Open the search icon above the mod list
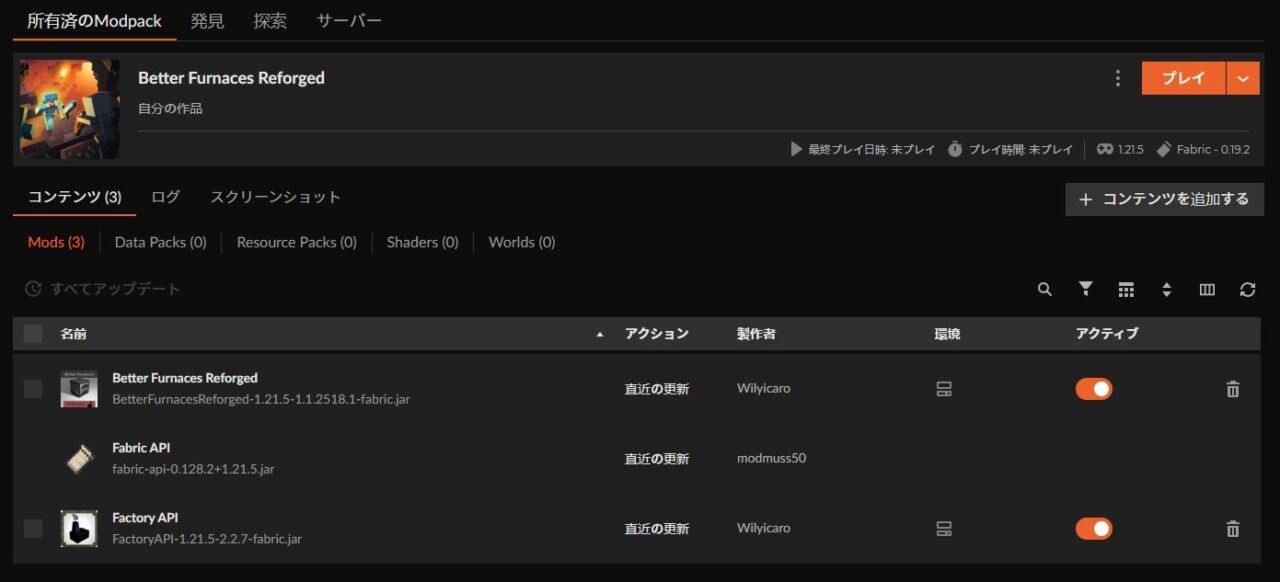The width and height of the screenshot is (1280, 582). pos(1044,289)
